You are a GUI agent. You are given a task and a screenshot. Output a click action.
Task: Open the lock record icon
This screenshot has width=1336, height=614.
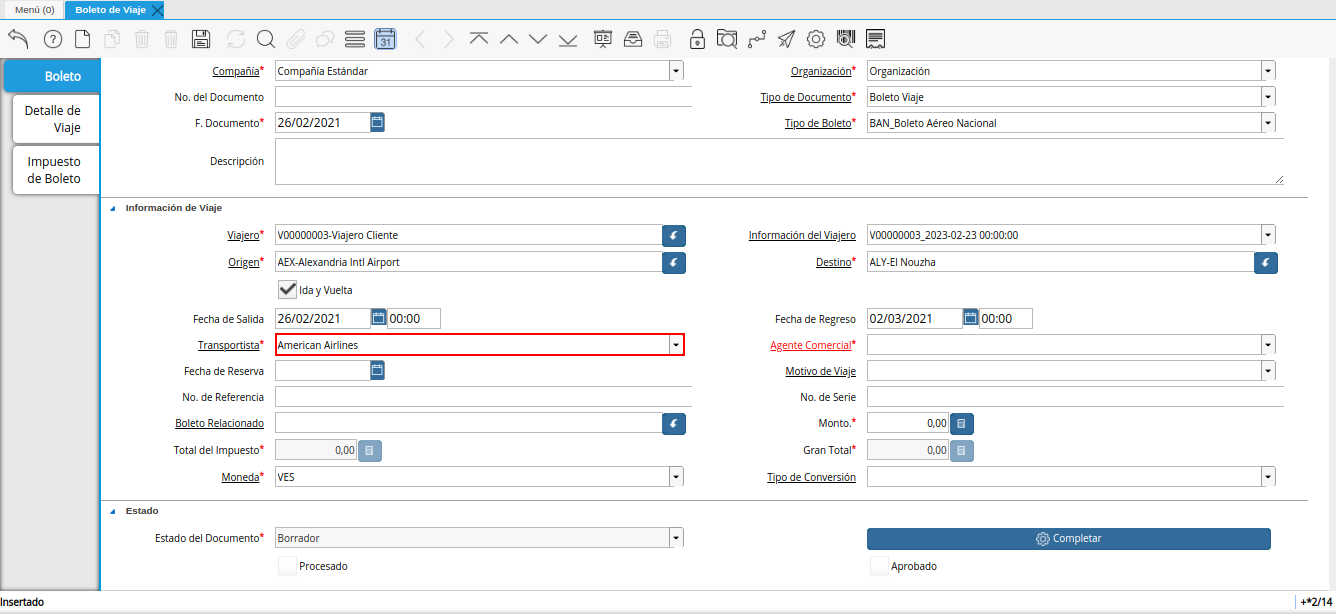pyautogui.click(x=697, y=39)
